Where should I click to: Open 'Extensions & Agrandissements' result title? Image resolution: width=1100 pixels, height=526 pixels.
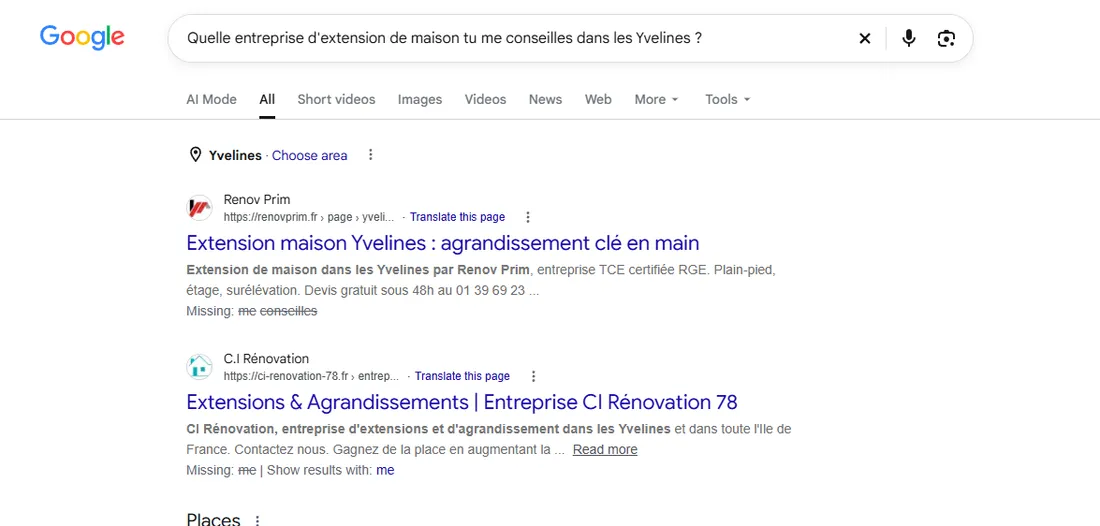(x=462, y=403)
